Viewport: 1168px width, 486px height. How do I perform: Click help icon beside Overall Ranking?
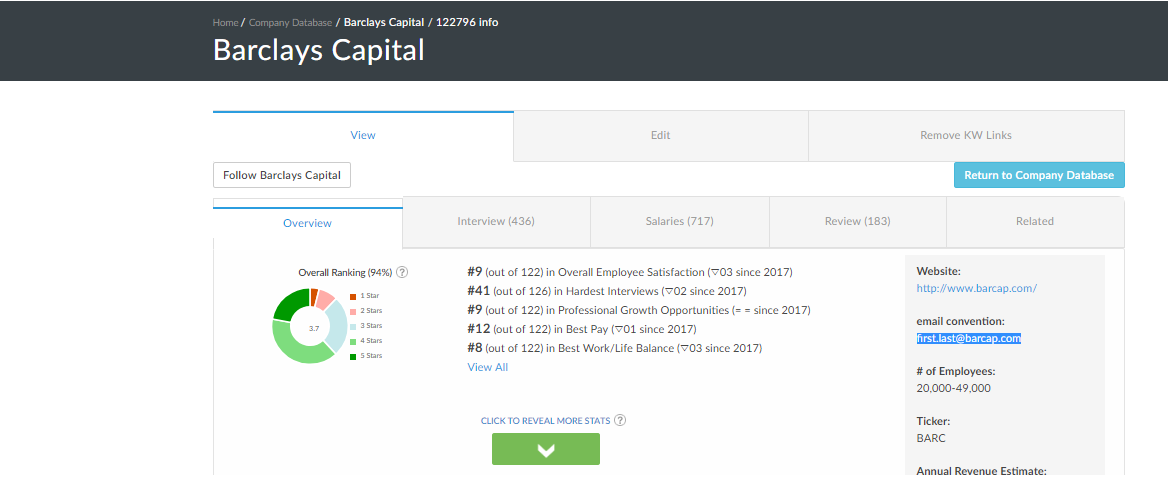(402, 273)
